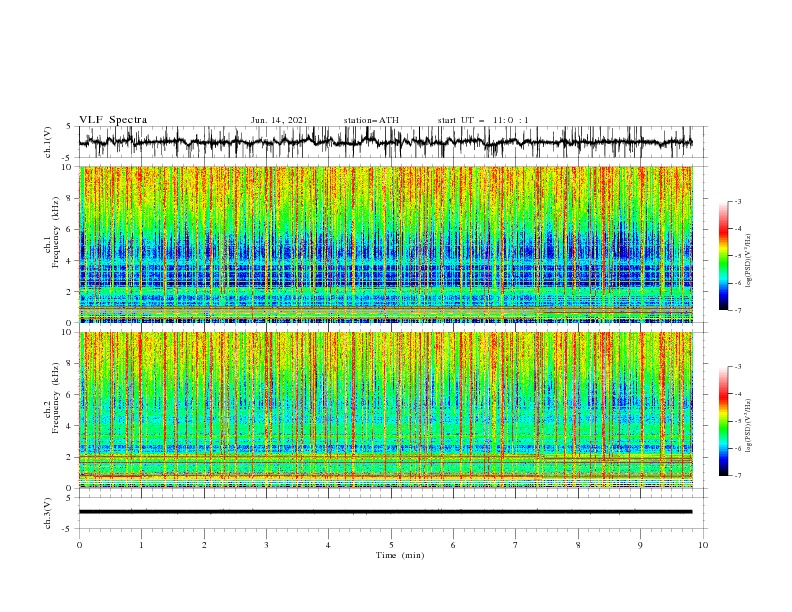Screen dimensions: 792x612
Task: Click the time axis end tick label '10'
Action: pos(703,545)
